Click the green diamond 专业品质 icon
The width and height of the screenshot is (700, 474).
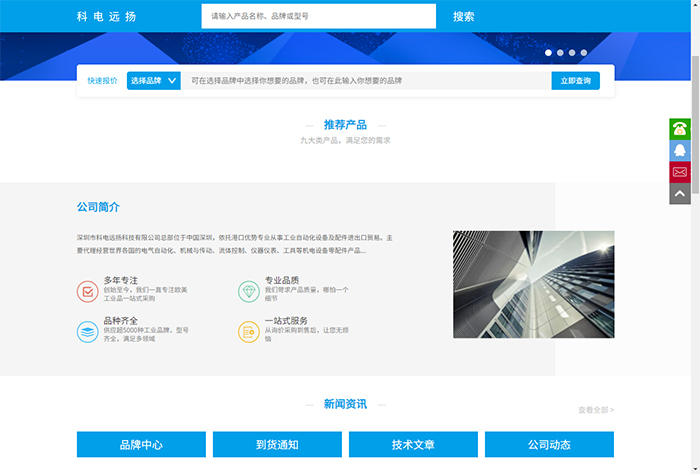248,291
